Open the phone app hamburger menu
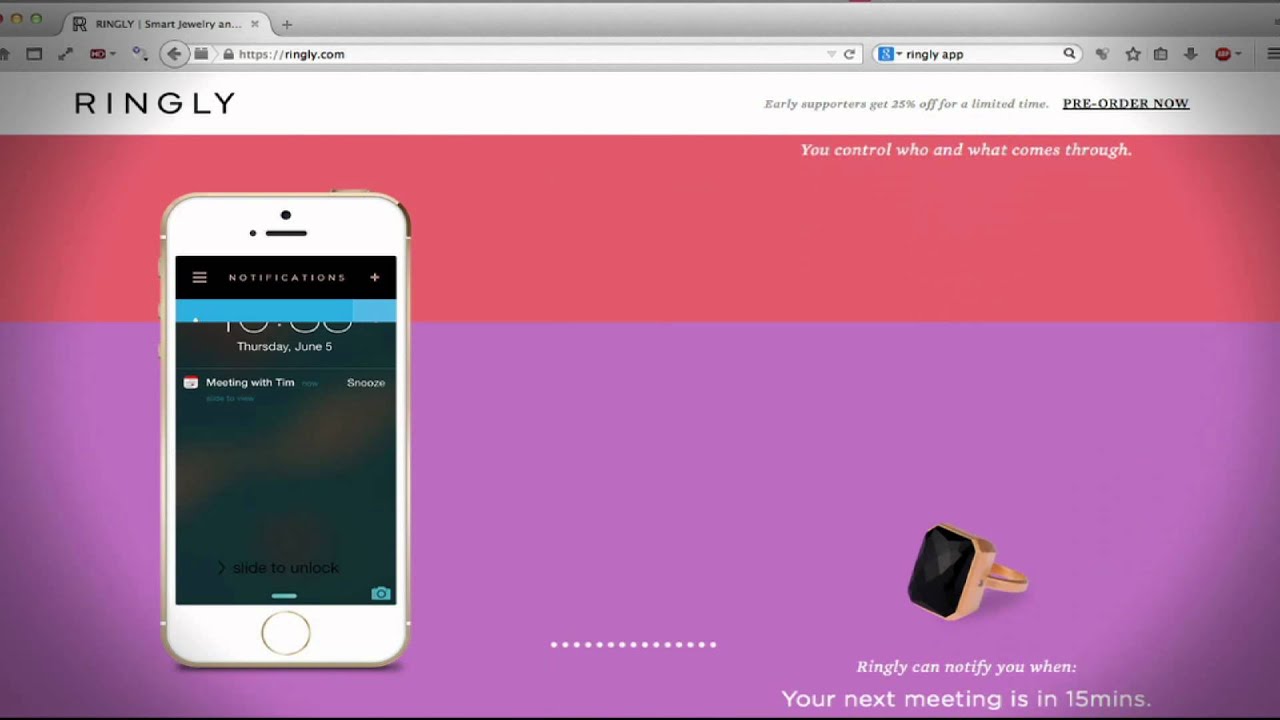 click(199, 277)
